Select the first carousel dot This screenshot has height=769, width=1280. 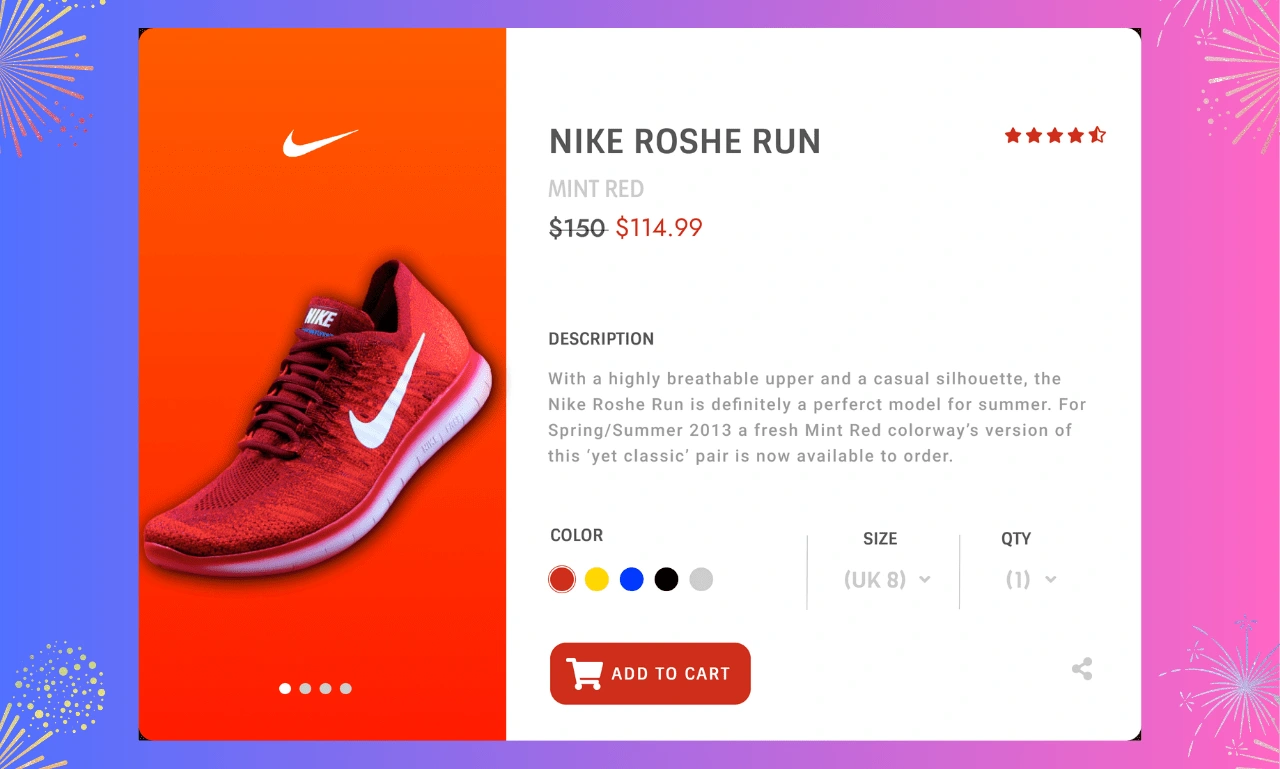(285, 688)
